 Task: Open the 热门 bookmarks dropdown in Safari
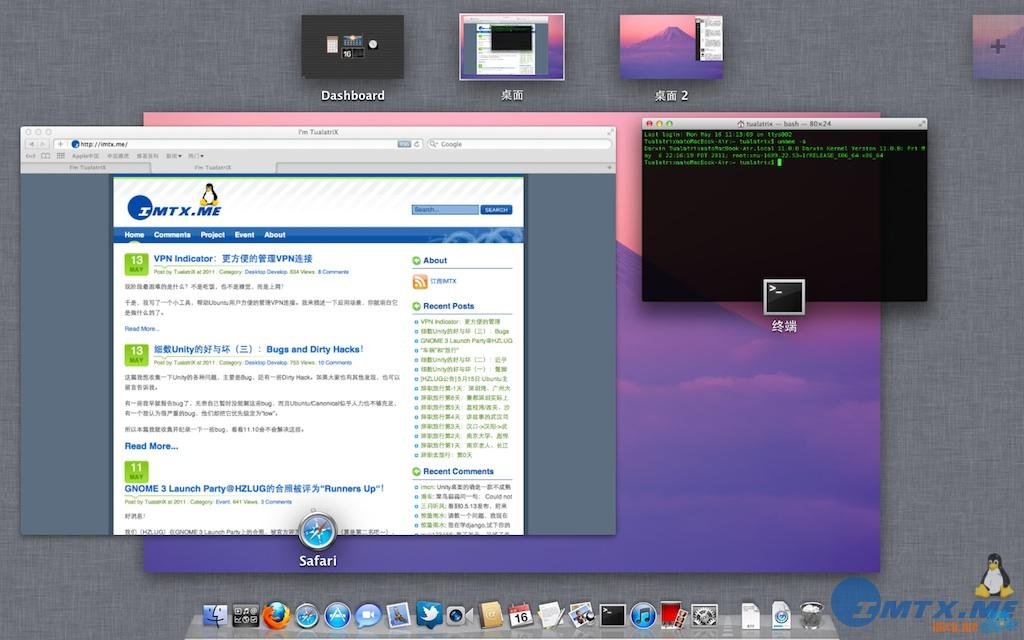pos(196,156)
